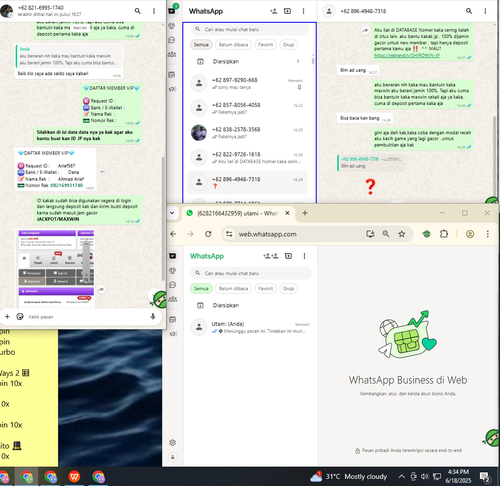Open catalog storefront icon in top WhatsApp sidebar
This screenshot has height=486, width=500.
172,75
